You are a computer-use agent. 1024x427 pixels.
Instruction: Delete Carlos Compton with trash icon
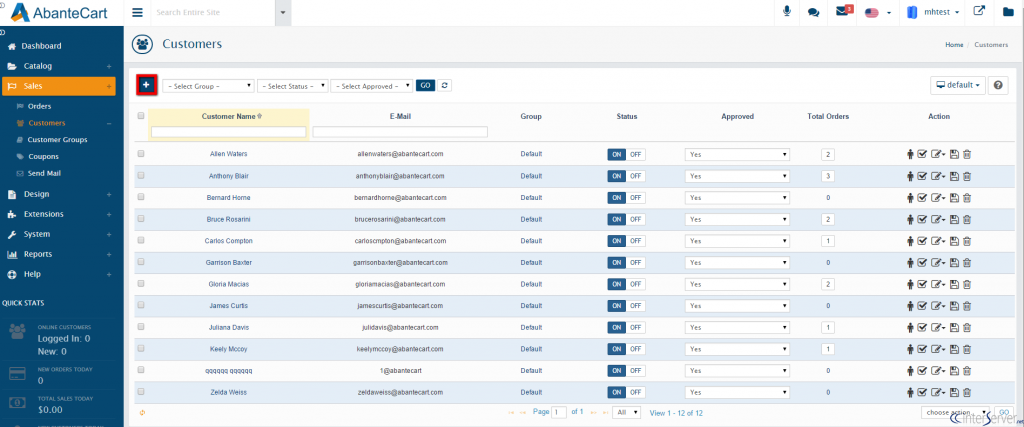pyautogui.click(x=967, y=241)
